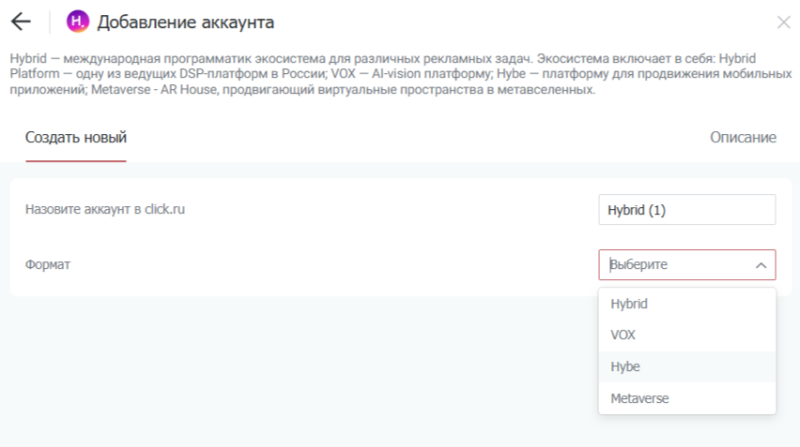800x447 pixels.
Task: Collapse the Формат dropdown via chevron
Action: coord(761,265)
